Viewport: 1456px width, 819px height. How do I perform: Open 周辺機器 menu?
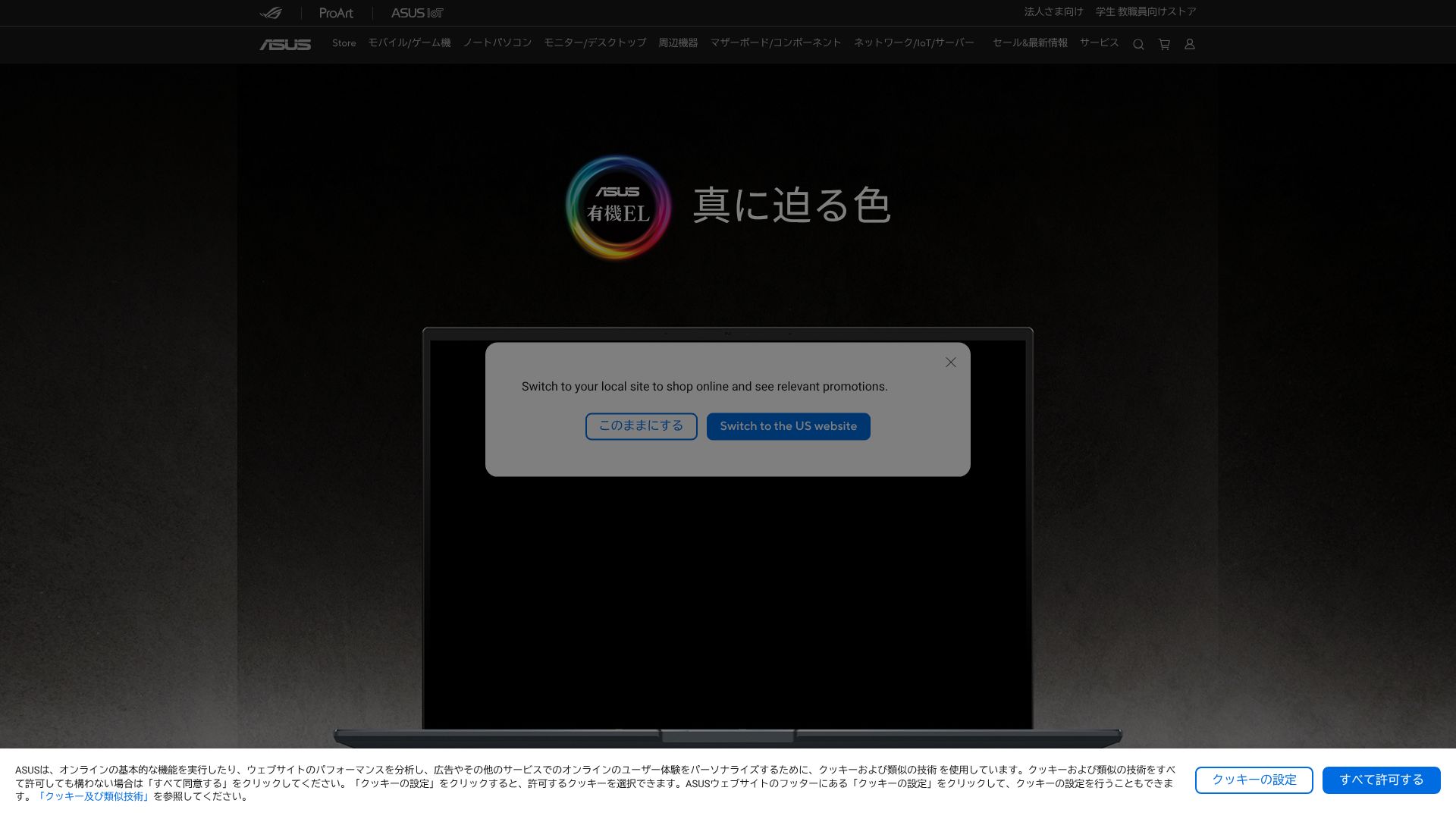678,43
